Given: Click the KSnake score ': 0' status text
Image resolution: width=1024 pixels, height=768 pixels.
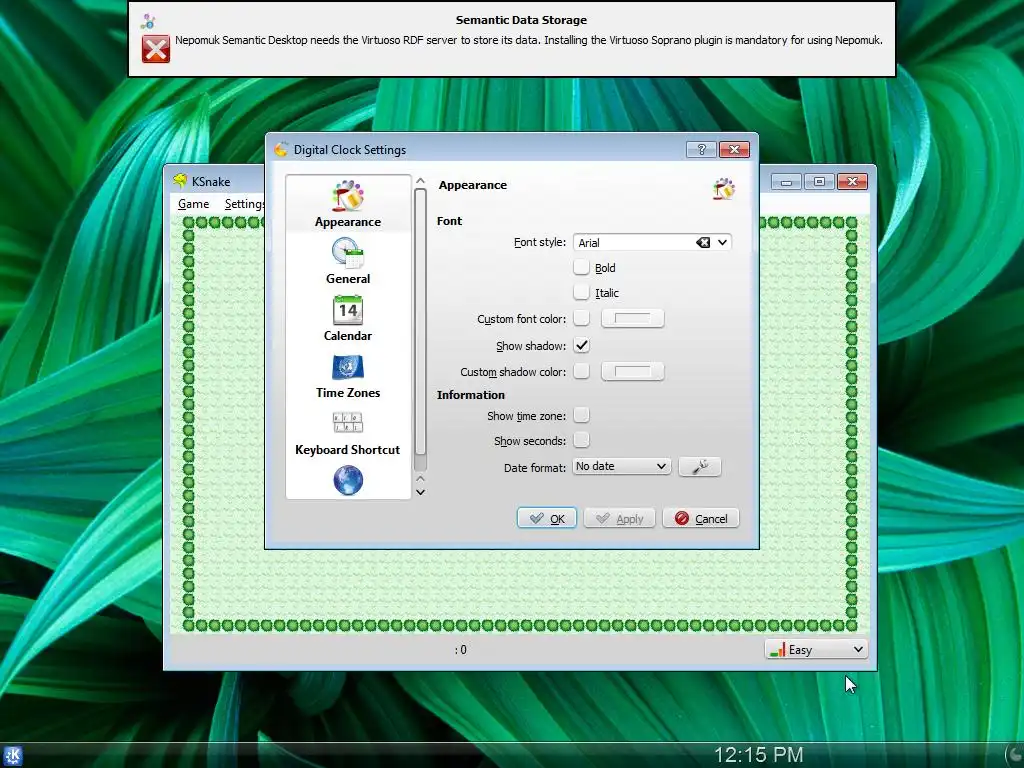Looking at the screenshot, I should tap(460, 650).
